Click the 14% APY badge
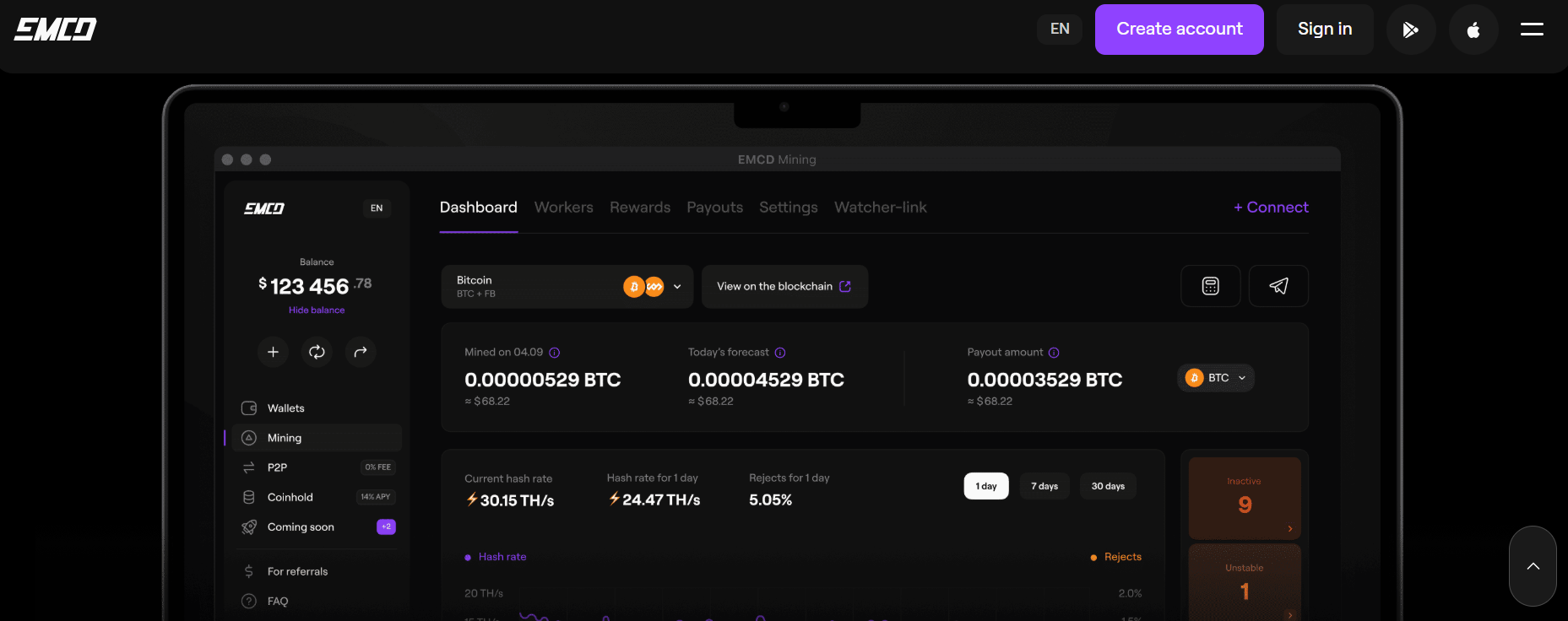 [x=376, y=497]
